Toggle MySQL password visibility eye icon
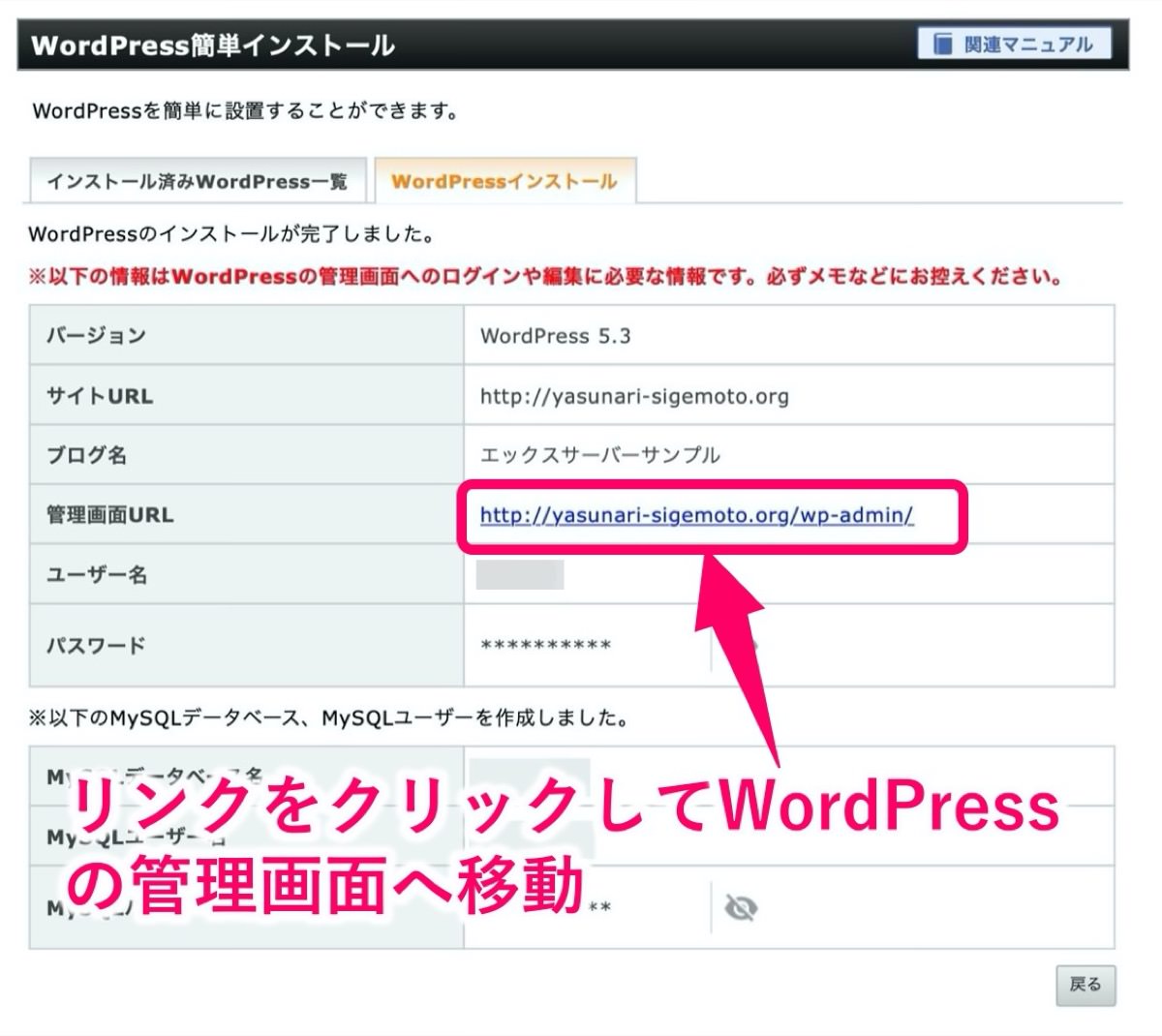The width and height of the screenshot is (1162, 1036). [x=741, y=908]
